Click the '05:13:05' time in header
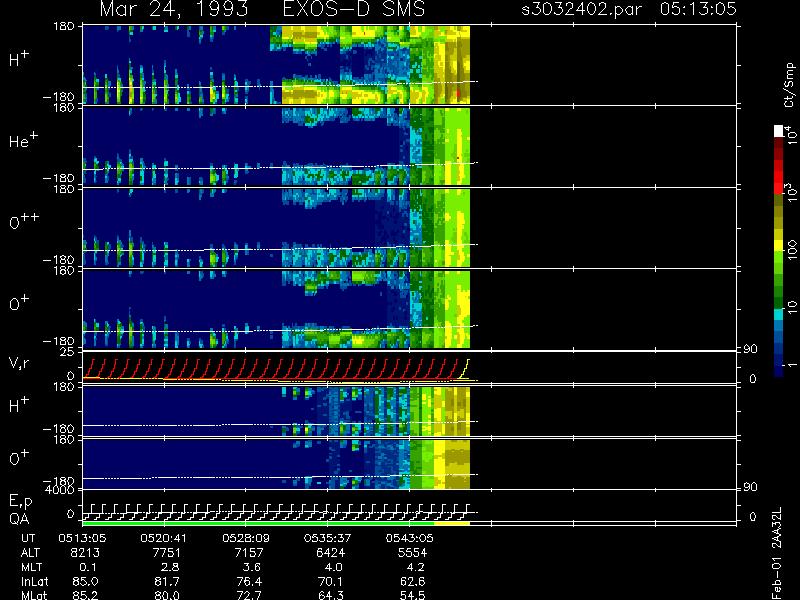 coord(698,9)
